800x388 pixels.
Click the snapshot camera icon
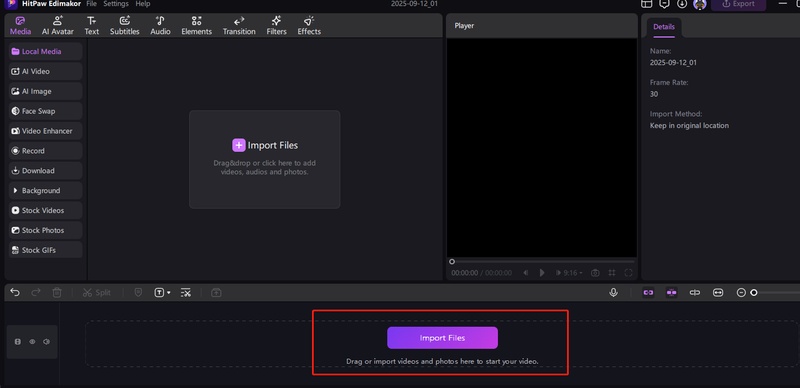[x=595, y=273]
